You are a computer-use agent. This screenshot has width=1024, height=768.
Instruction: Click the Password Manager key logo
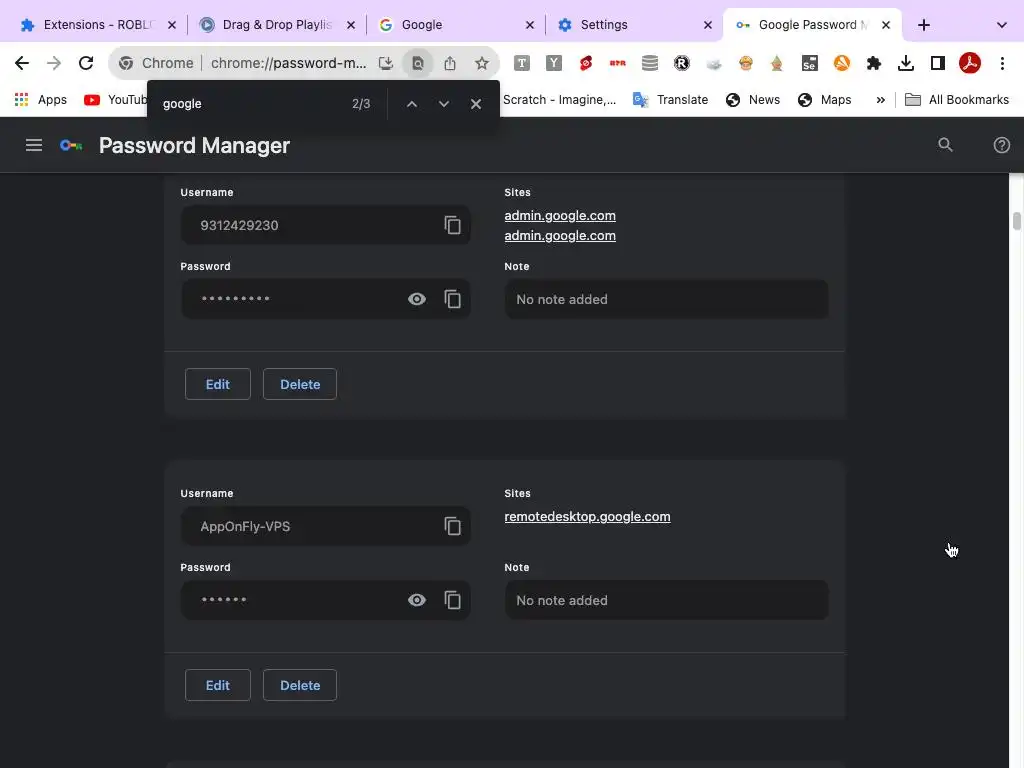[71, 145]
